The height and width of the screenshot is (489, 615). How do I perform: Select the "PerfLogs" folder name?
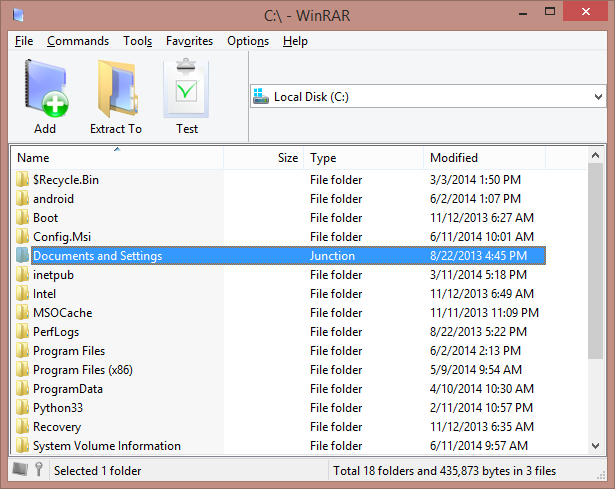pos(56,332)
